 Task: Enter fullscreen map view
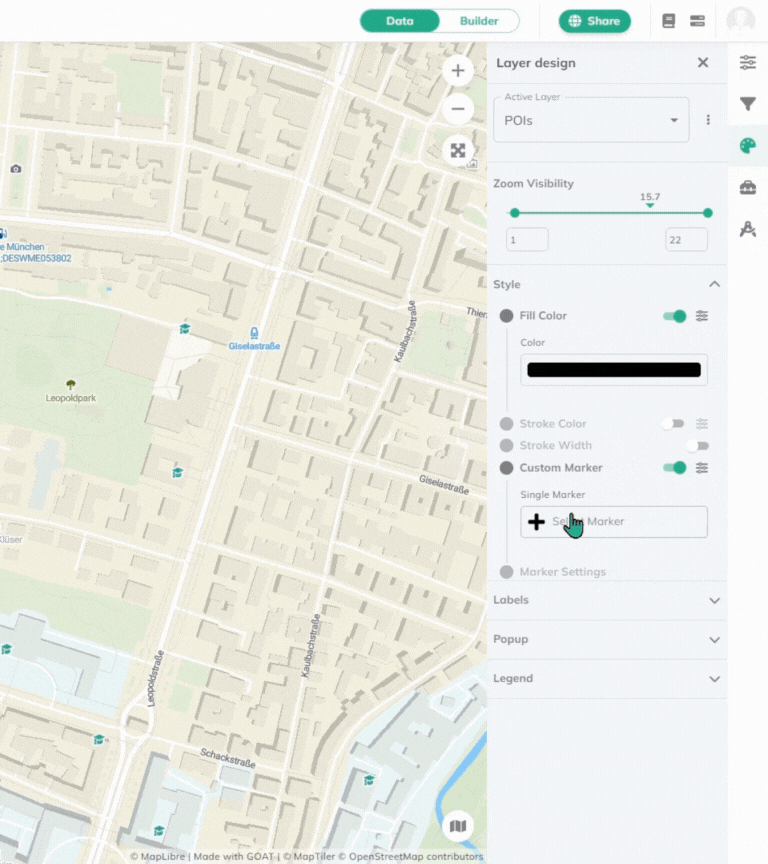point(457,150)
